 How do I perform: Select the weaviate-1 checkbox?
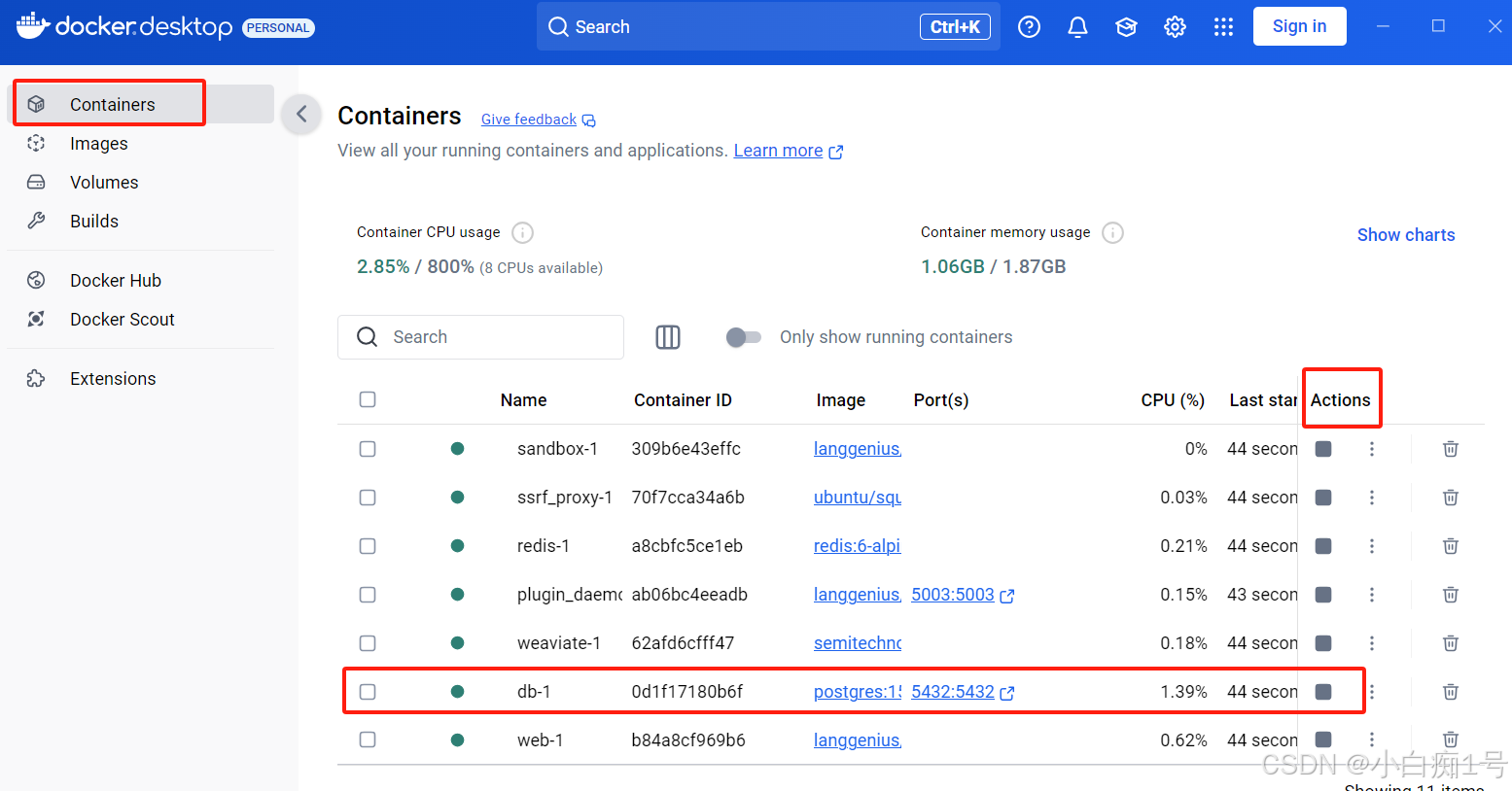tap(368, 643)
